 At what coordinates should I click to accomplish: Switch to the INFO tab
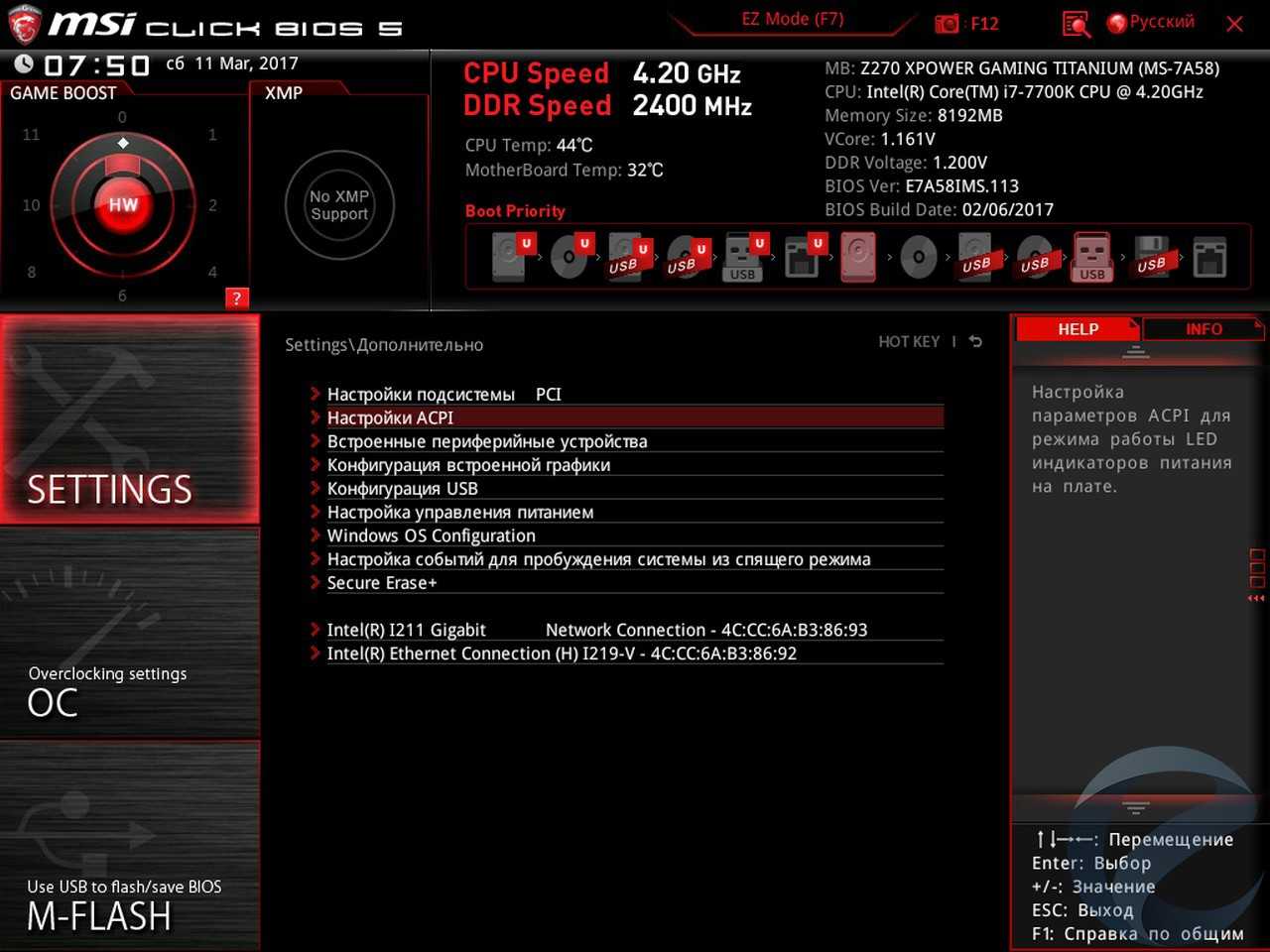tap(1203, 329)
